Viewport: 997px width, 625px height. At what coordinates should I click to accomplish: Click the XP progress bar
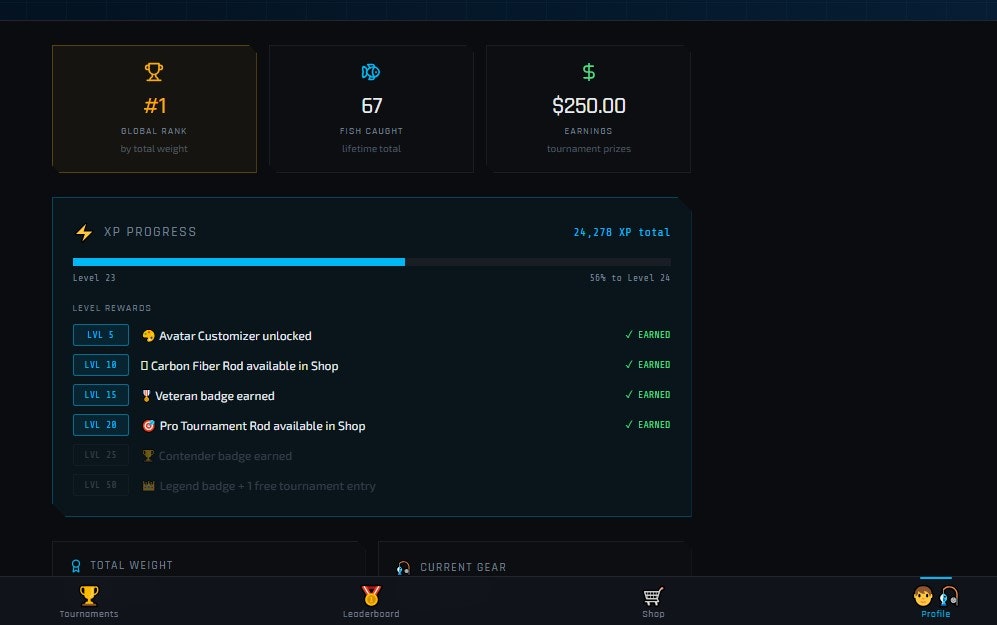pos(371,262)
